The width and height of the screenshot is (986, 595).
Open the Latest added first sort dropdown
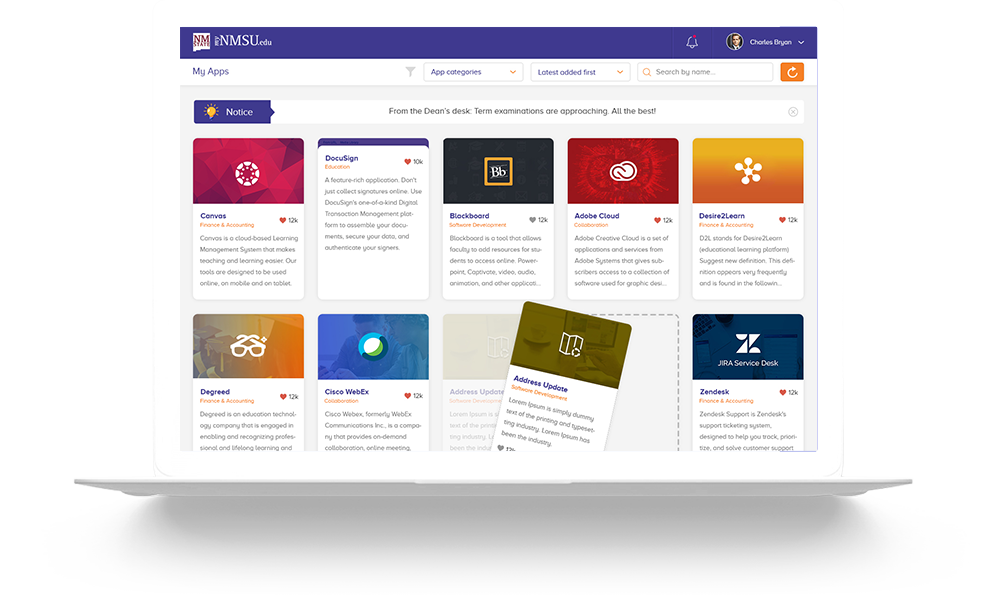(x=580, y=72)
